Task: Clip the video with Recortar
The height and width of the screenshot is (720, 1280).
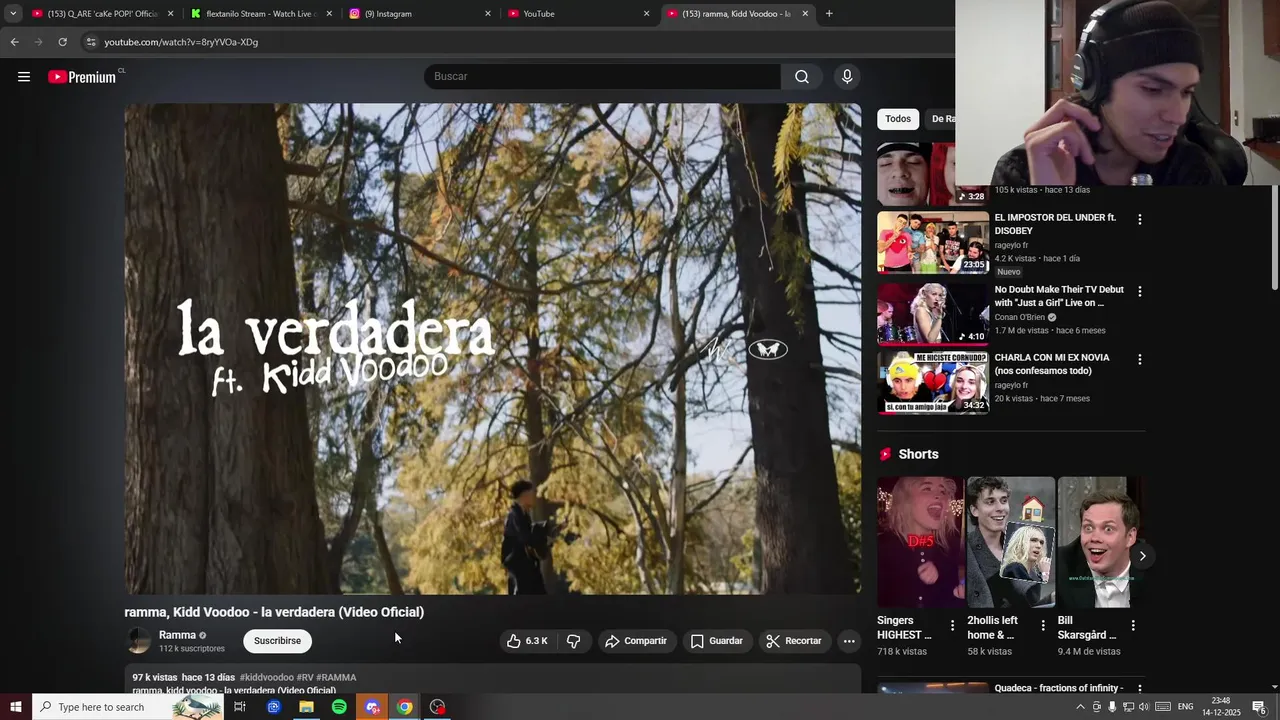Action: (794, 641)
